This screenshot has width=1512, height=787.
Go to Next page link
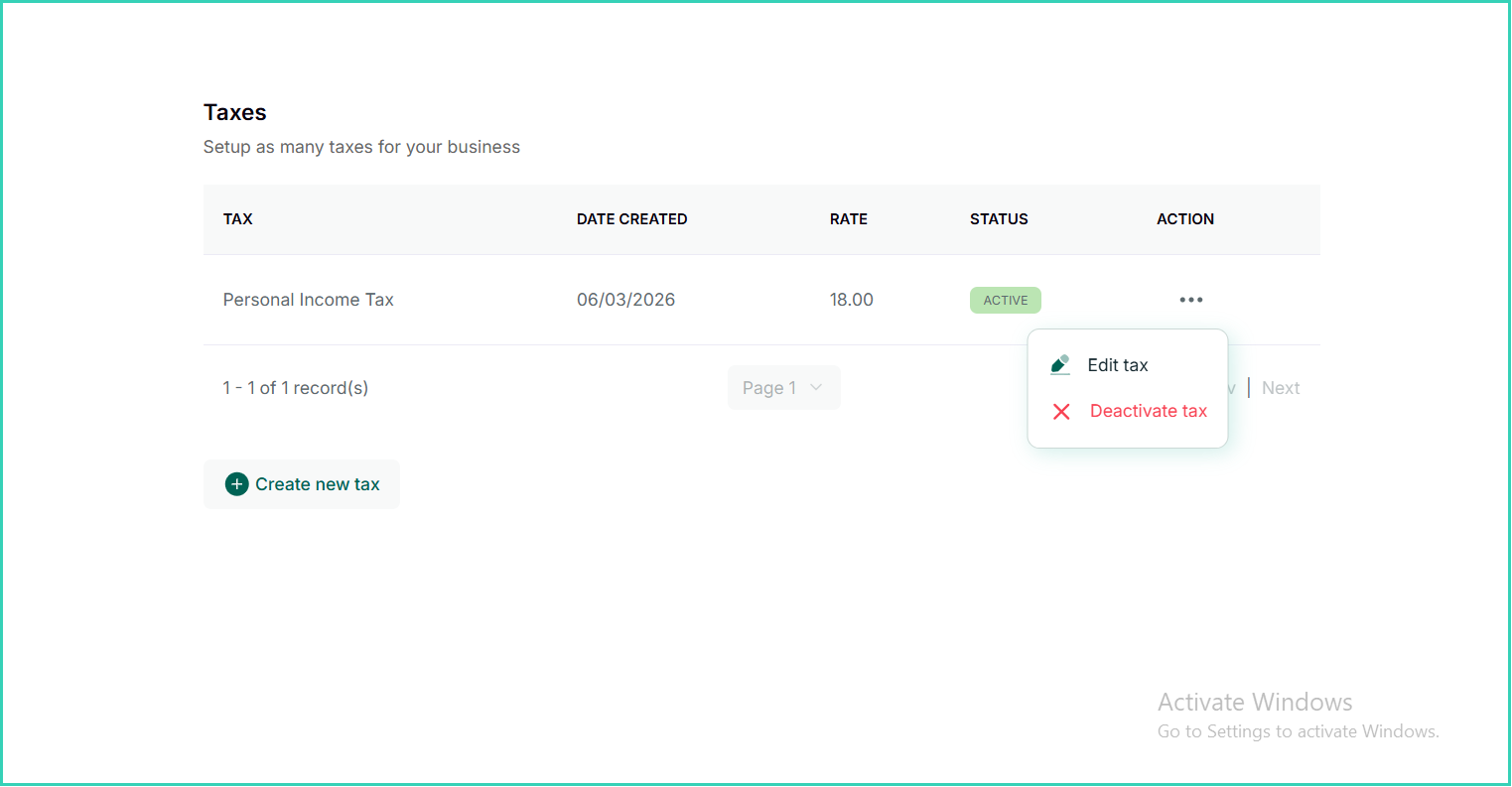click(x=1281, y=388)
